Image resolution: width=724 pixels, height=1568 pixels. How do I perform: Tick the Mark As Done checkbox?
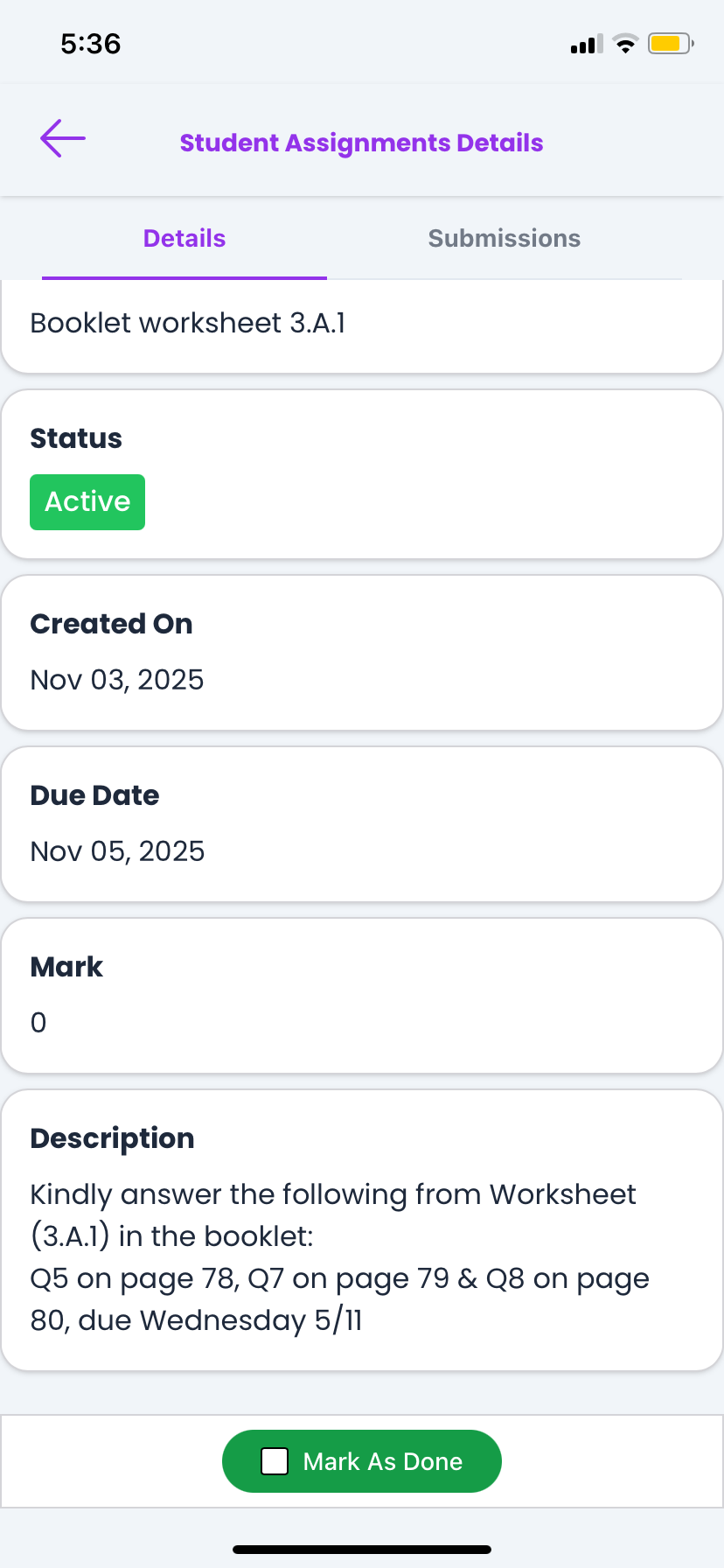tap(275, 1461)
